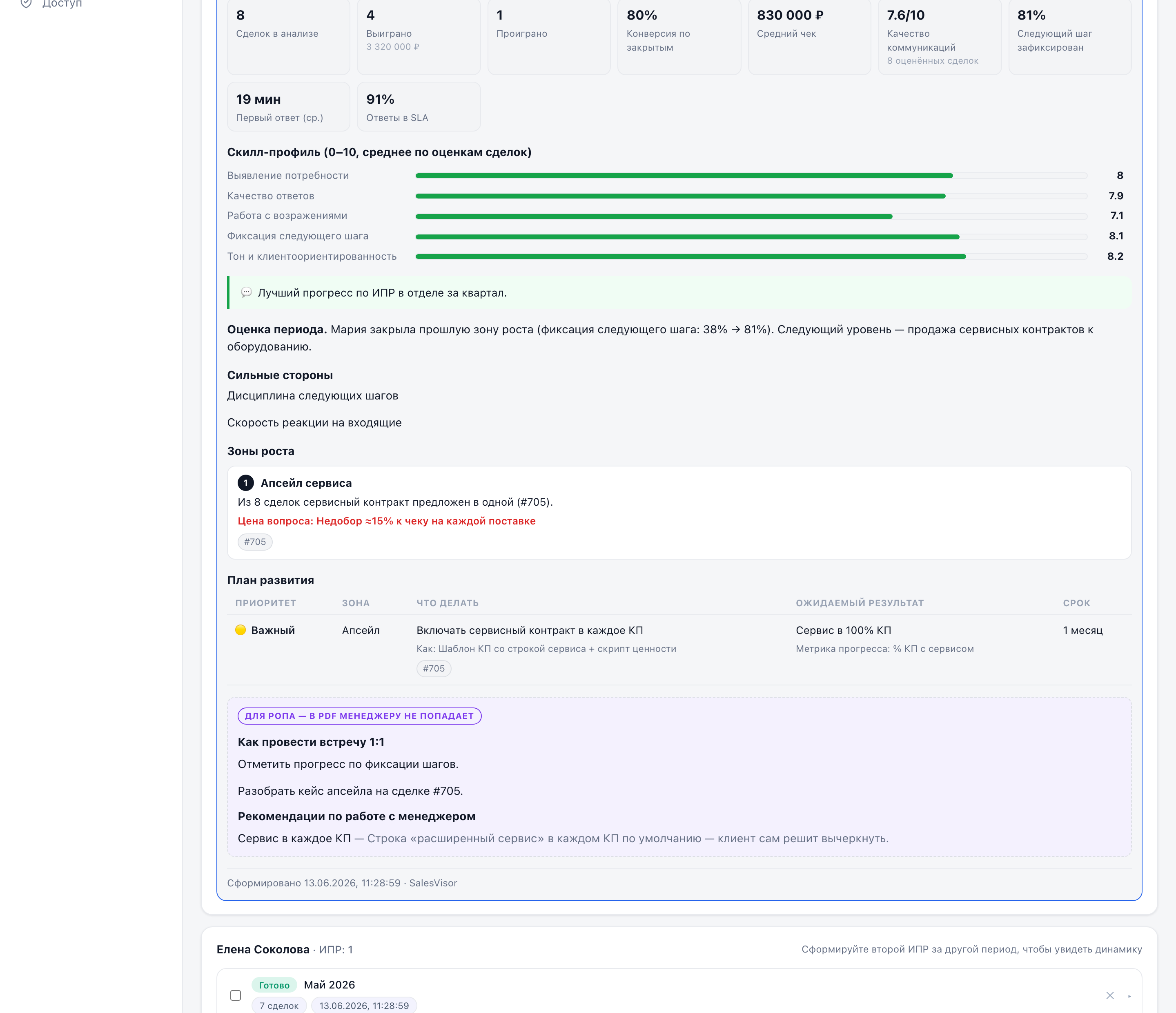Click the ПРИОРИТЕТ column header
Viewport: 1176px width, 1013px height.
point(266,603)
